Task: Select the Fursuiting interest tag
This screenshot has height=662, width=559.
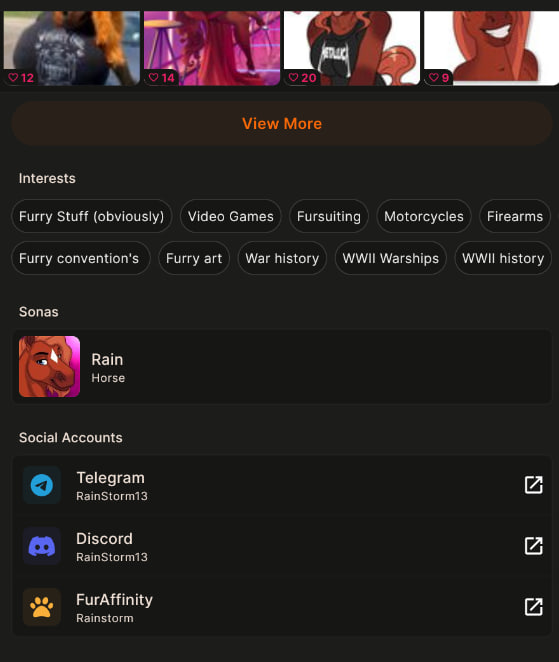Action: click(329, 216)
